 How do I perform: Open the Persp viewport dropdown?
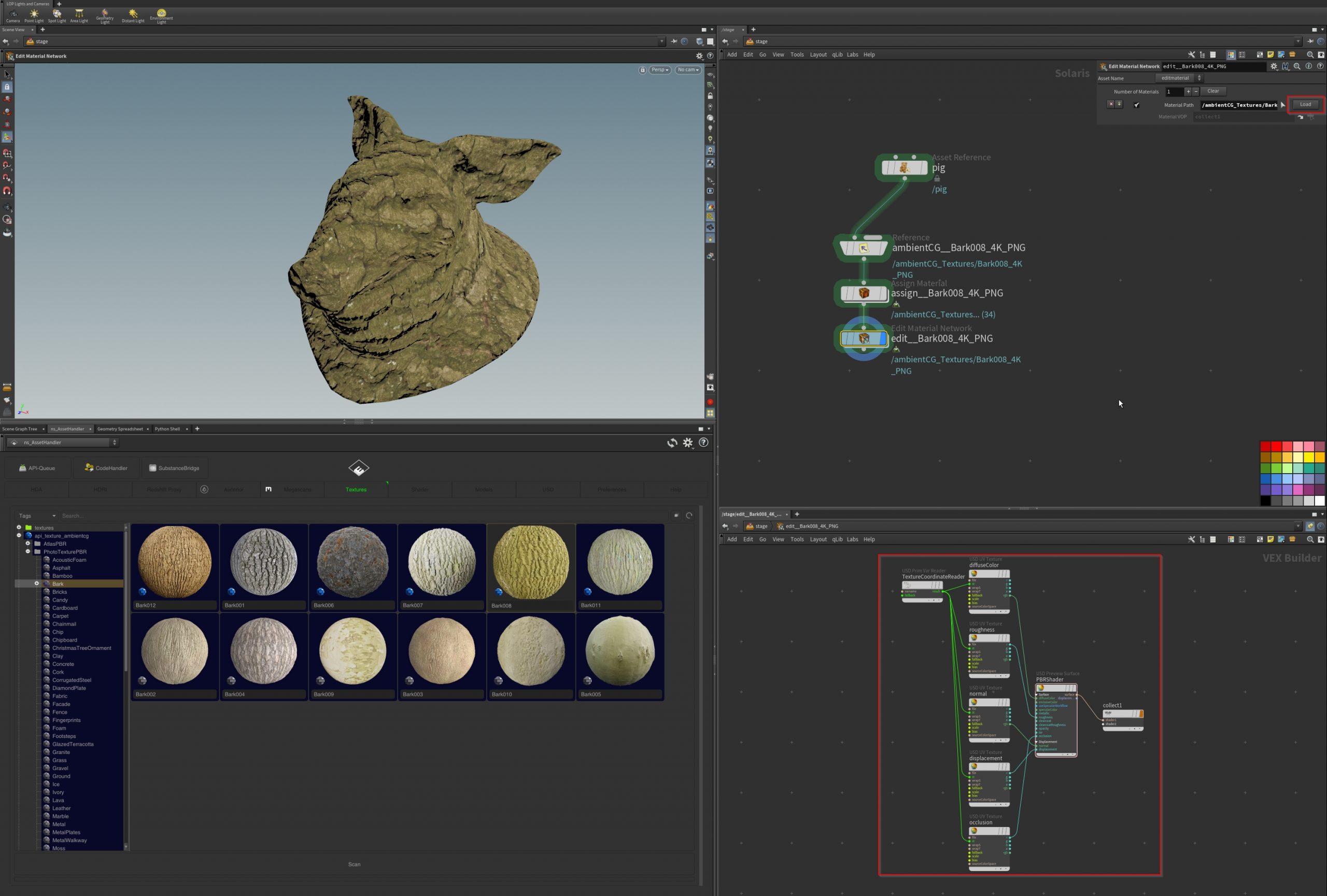pos(659,69)
